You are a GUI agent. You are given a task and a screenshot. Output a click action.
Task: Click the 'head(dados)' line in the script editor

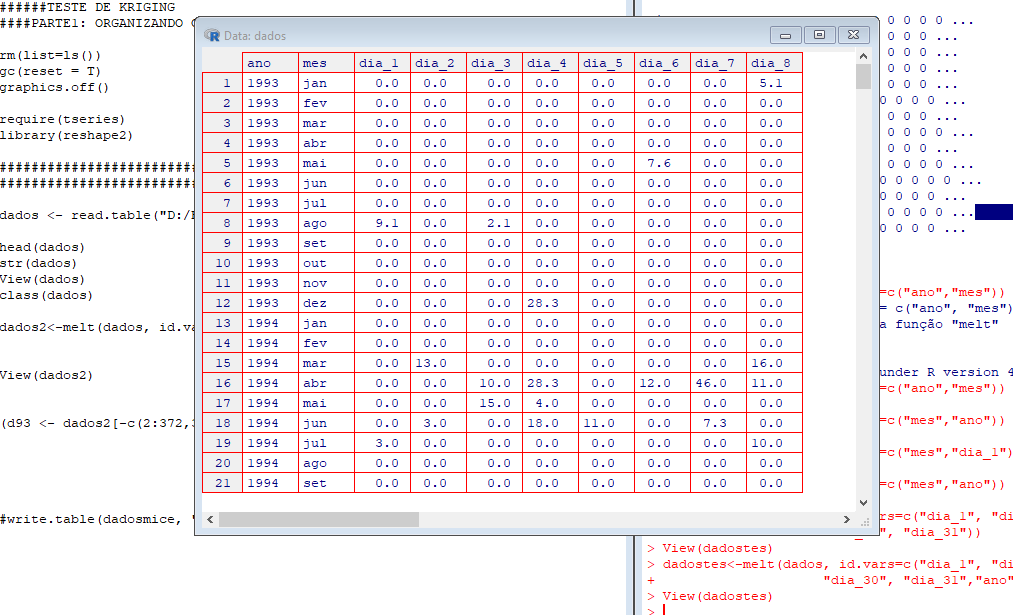(43, 247)
